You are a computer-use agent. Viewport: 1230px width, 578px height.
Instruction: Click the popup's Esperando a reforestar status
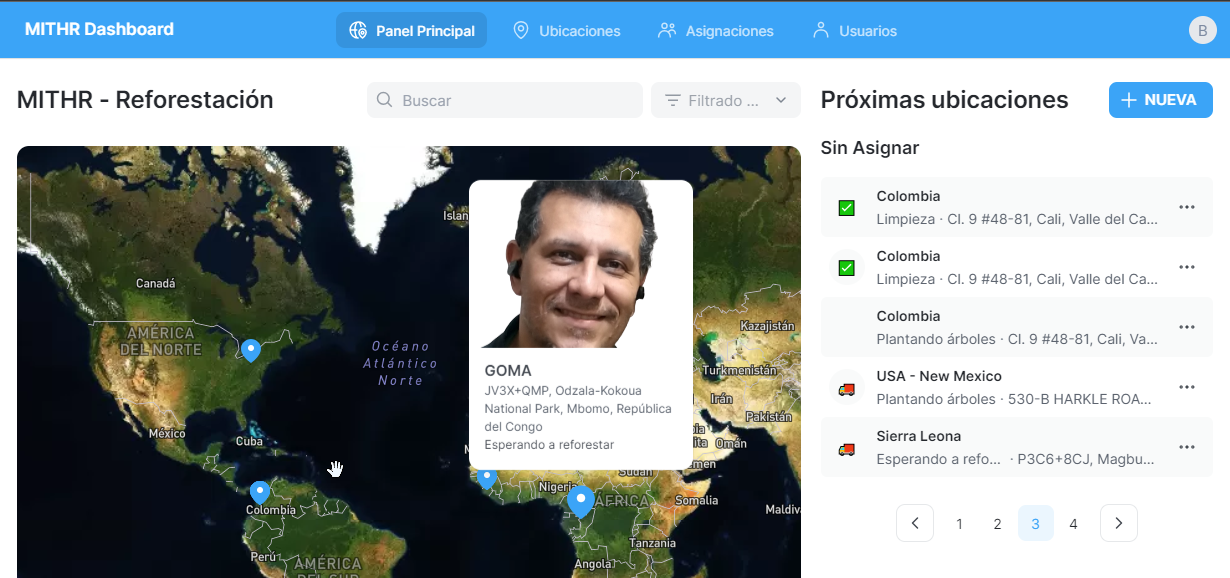549,444
